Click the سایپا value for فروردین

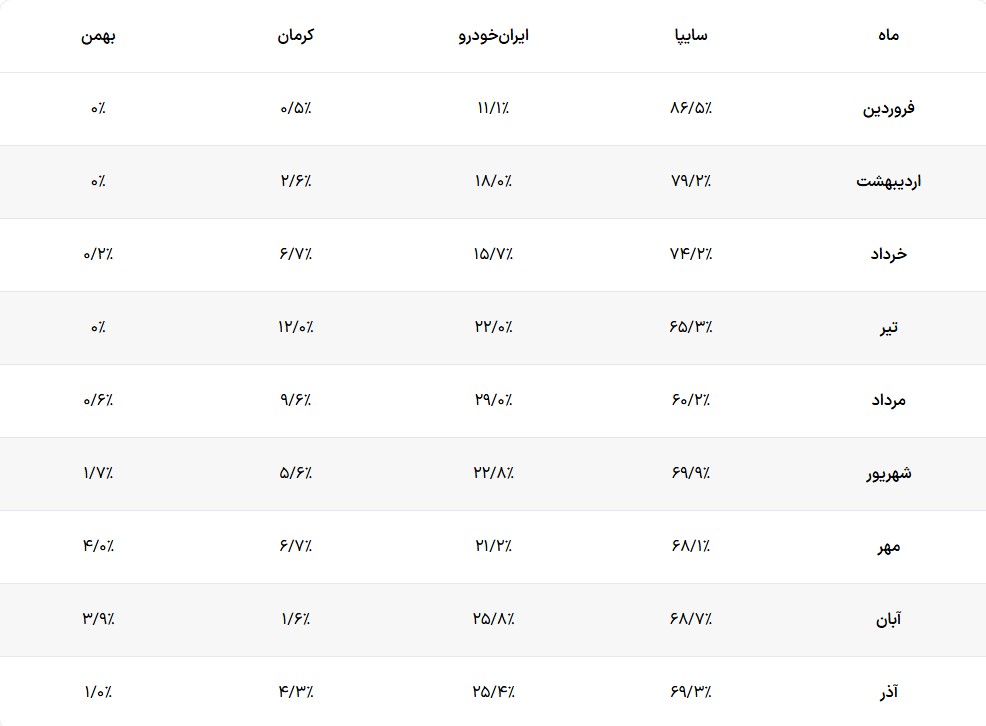tap(691, 109)
